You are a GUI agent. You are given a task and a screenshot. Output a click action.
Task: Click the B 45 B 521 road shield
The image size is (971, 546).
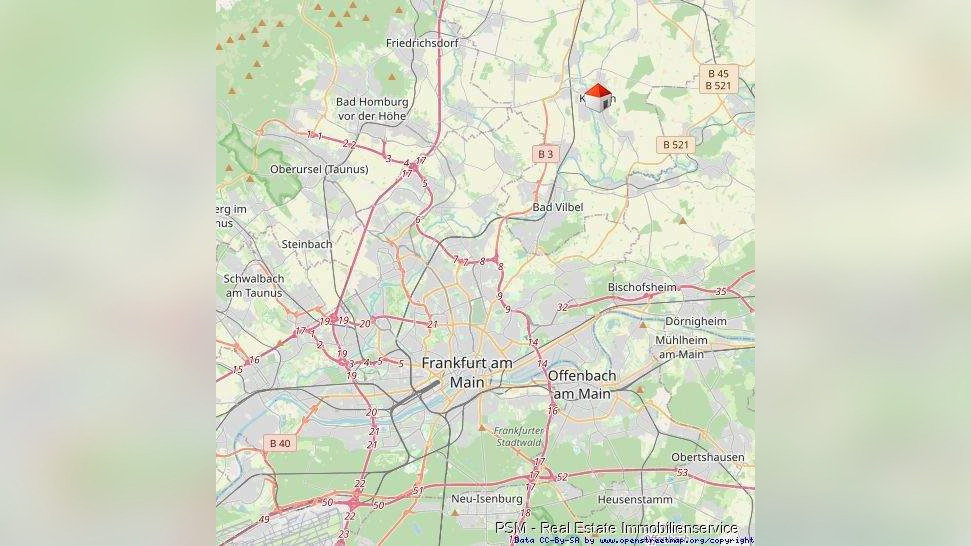[718, 79]
